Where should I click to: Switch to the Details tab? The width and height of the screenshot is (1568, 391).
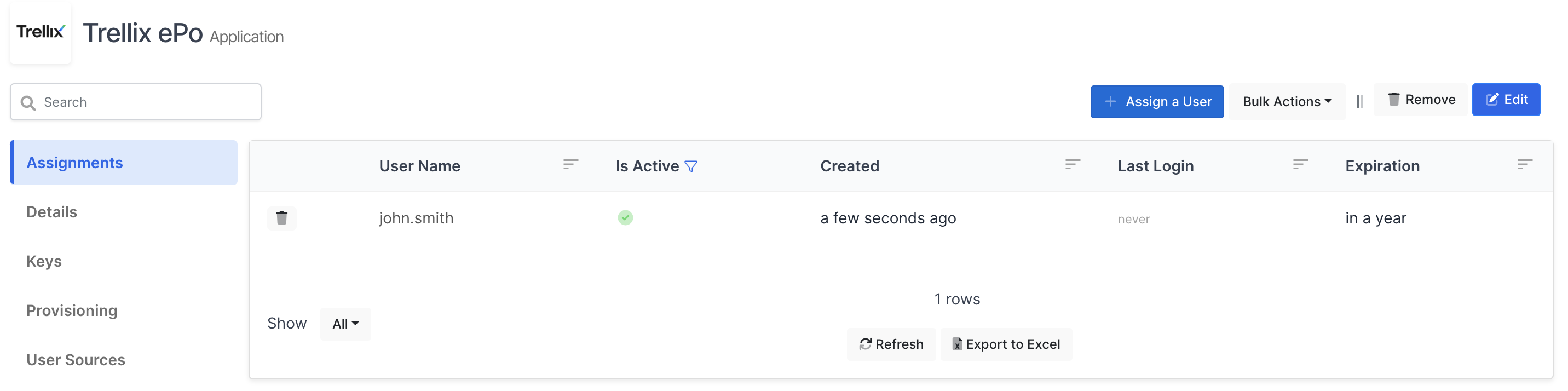(x=52, y=212)
